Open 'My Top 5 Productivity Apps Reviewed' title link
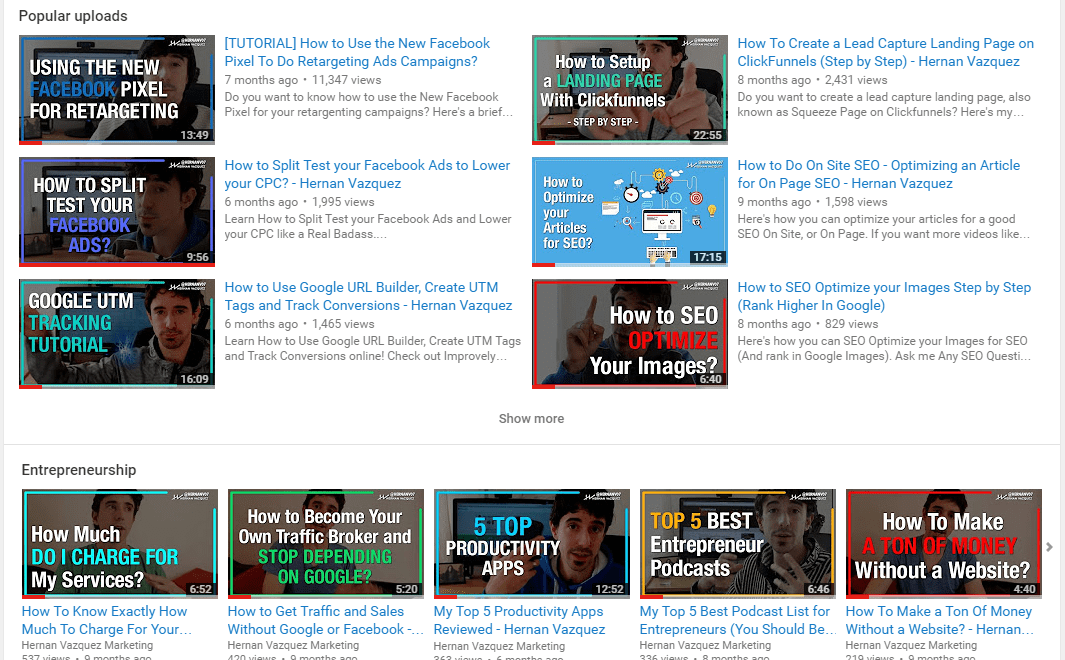The width and height of the screenshot is (1065, 660). [x=520, y=621]
